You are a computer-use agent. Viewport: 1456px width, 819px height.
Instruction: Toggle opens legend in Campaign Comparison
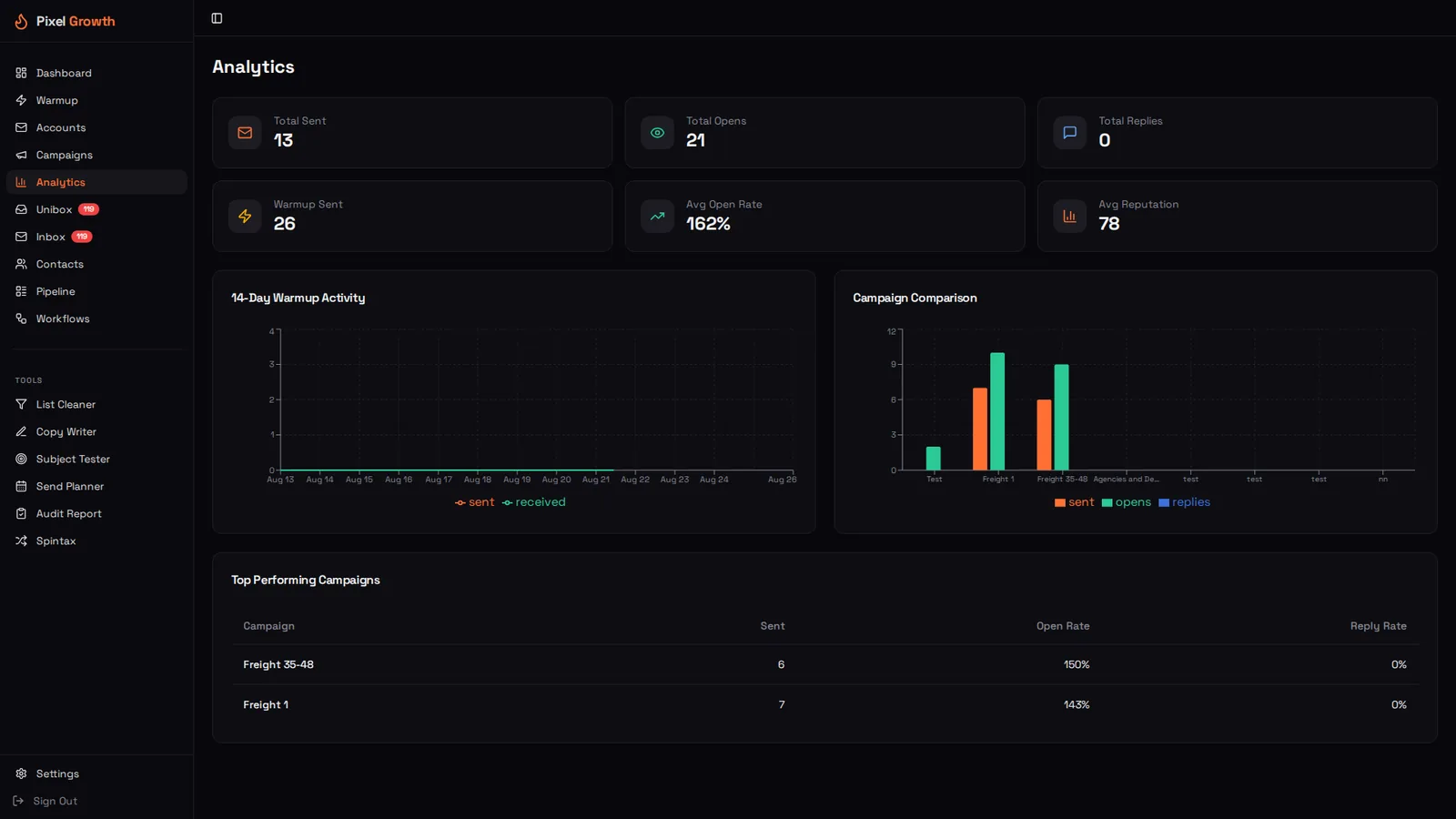[1126, 502]
